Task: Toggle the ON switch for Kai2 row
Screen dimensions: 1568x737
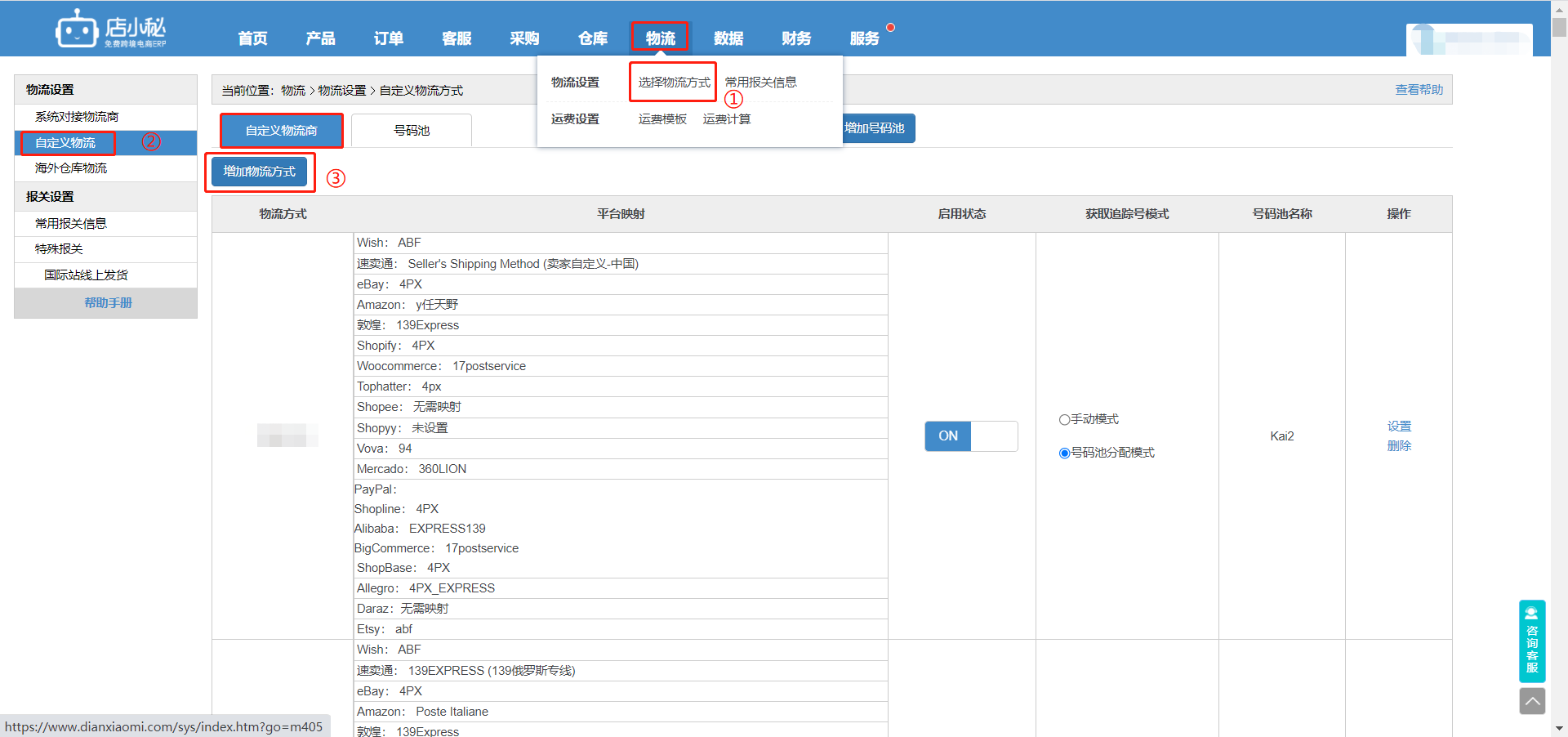Action: point(971,436)
